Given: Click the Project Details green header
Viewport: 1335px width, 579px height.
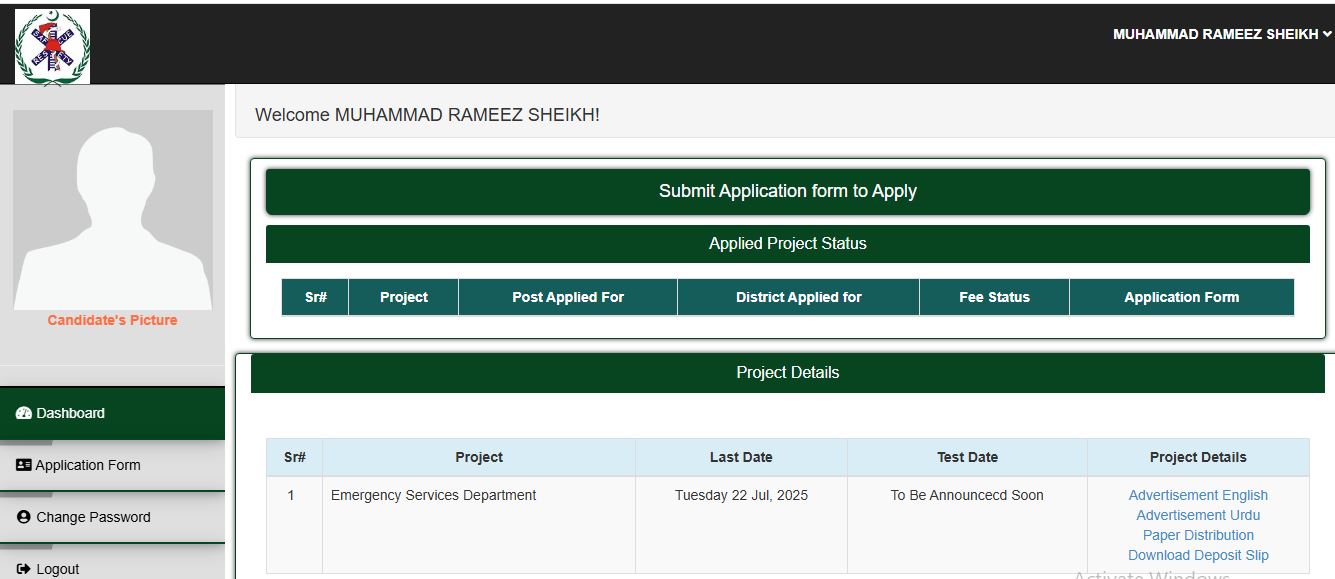Looking at the screenshot, I should click(x=788, y=373).
